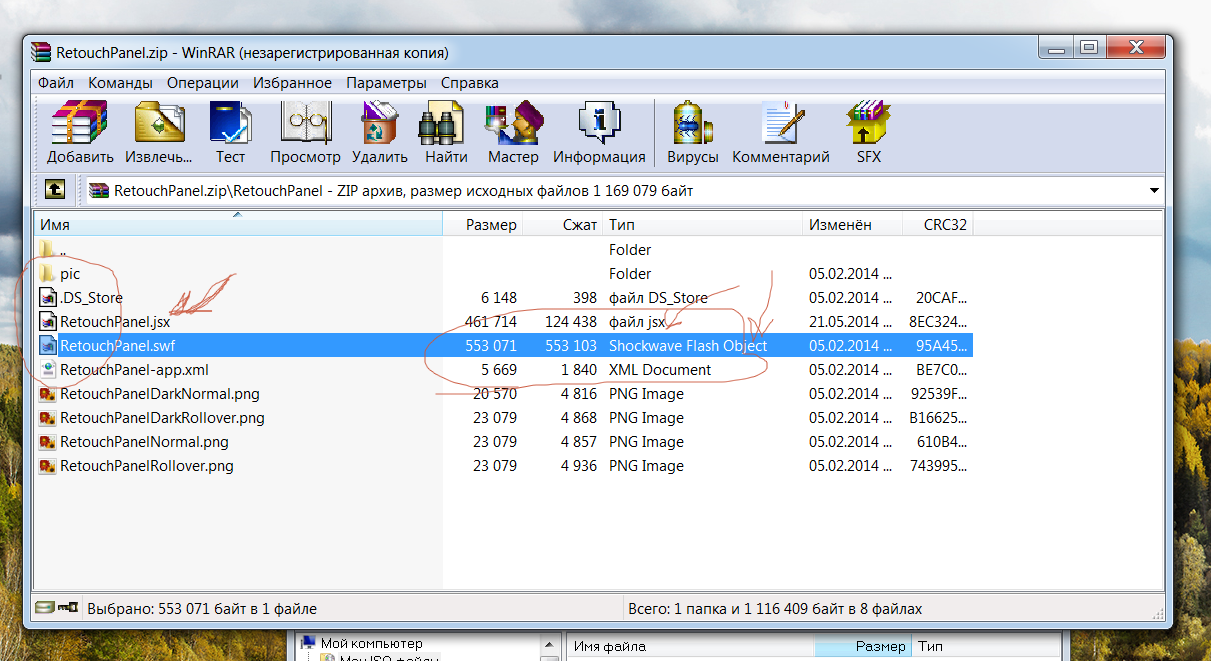This screenshot has width=1211, height=661.
Task: Select RetouchPanelNormal.png file
Action: pyautogui.click(x=144, y=441)
